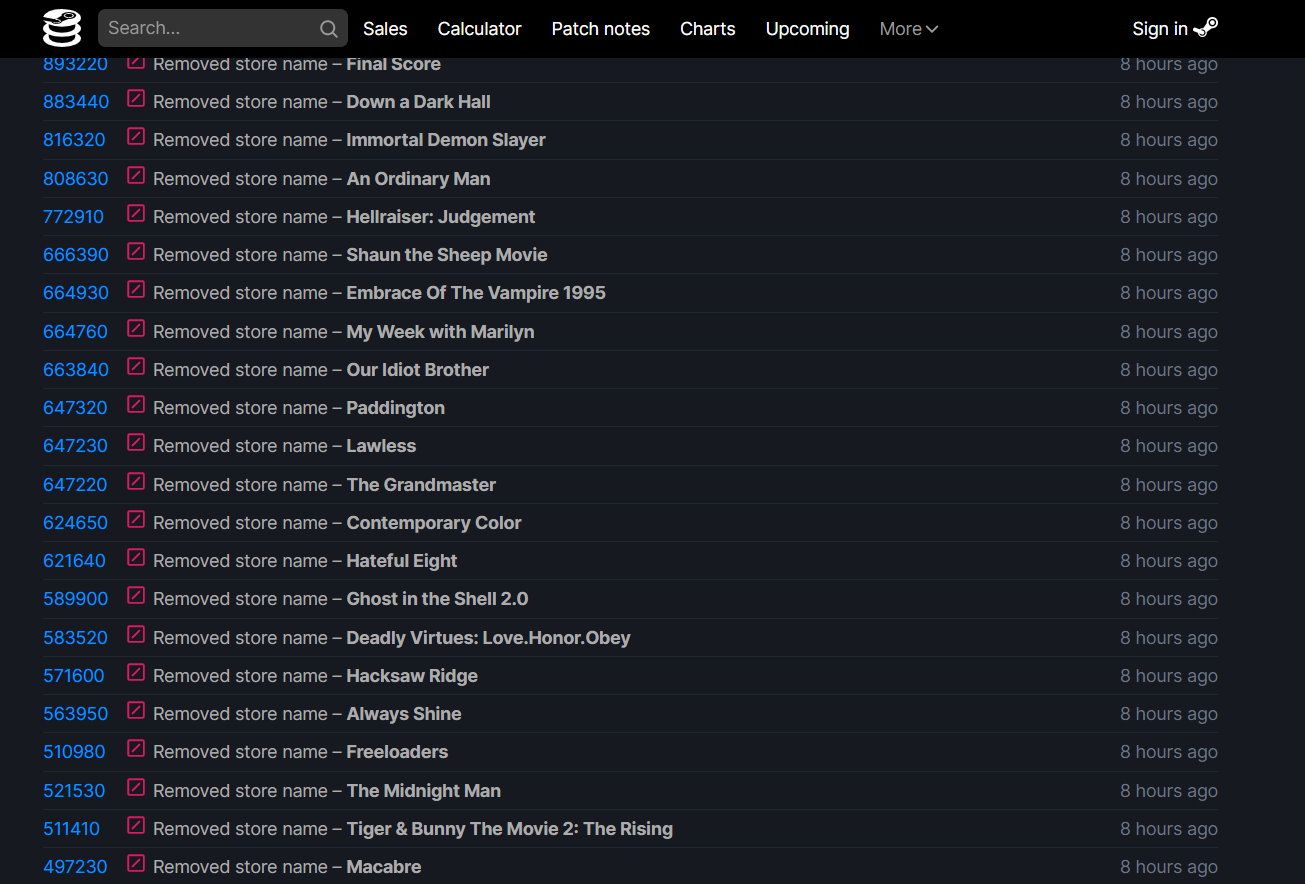Open app ID 666390 link

(76, 255)
